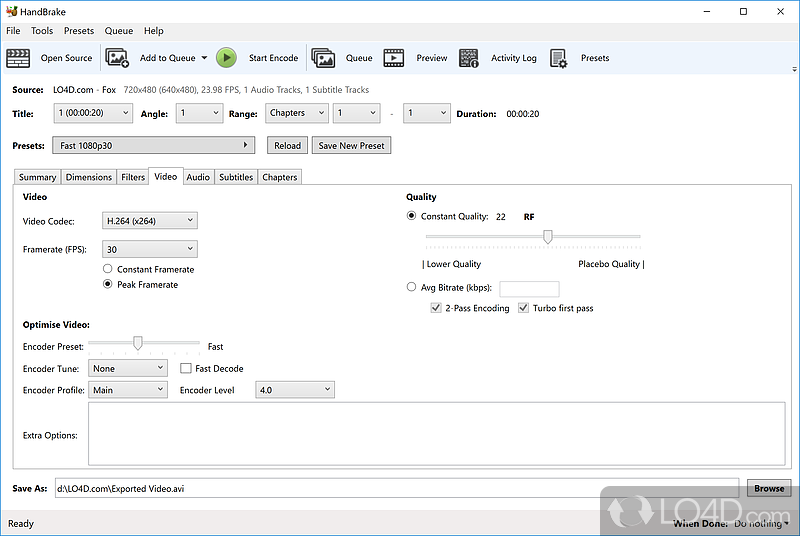
Task: Open the Queue via its stacked-photos icon
Action: [323, 58]
